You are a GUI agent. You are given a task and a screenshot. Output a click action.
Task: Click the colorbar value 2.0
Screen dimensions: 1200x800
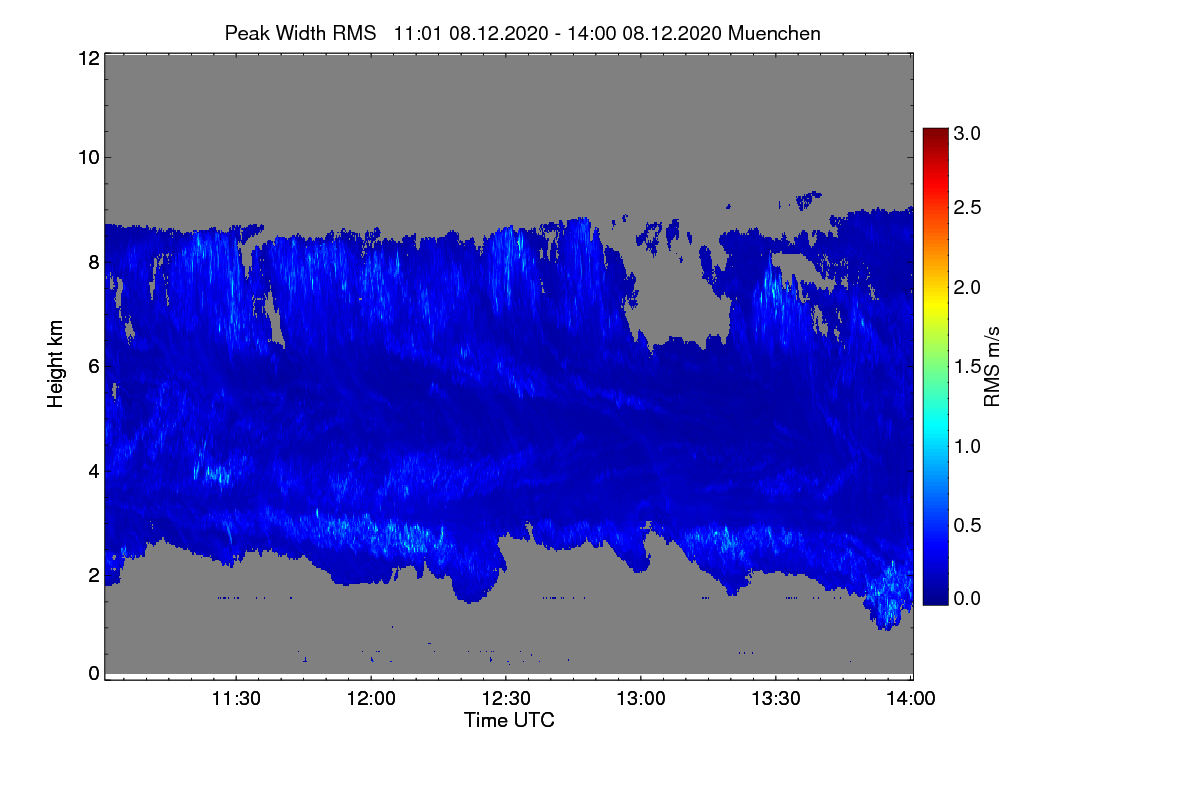click(968, 288)
